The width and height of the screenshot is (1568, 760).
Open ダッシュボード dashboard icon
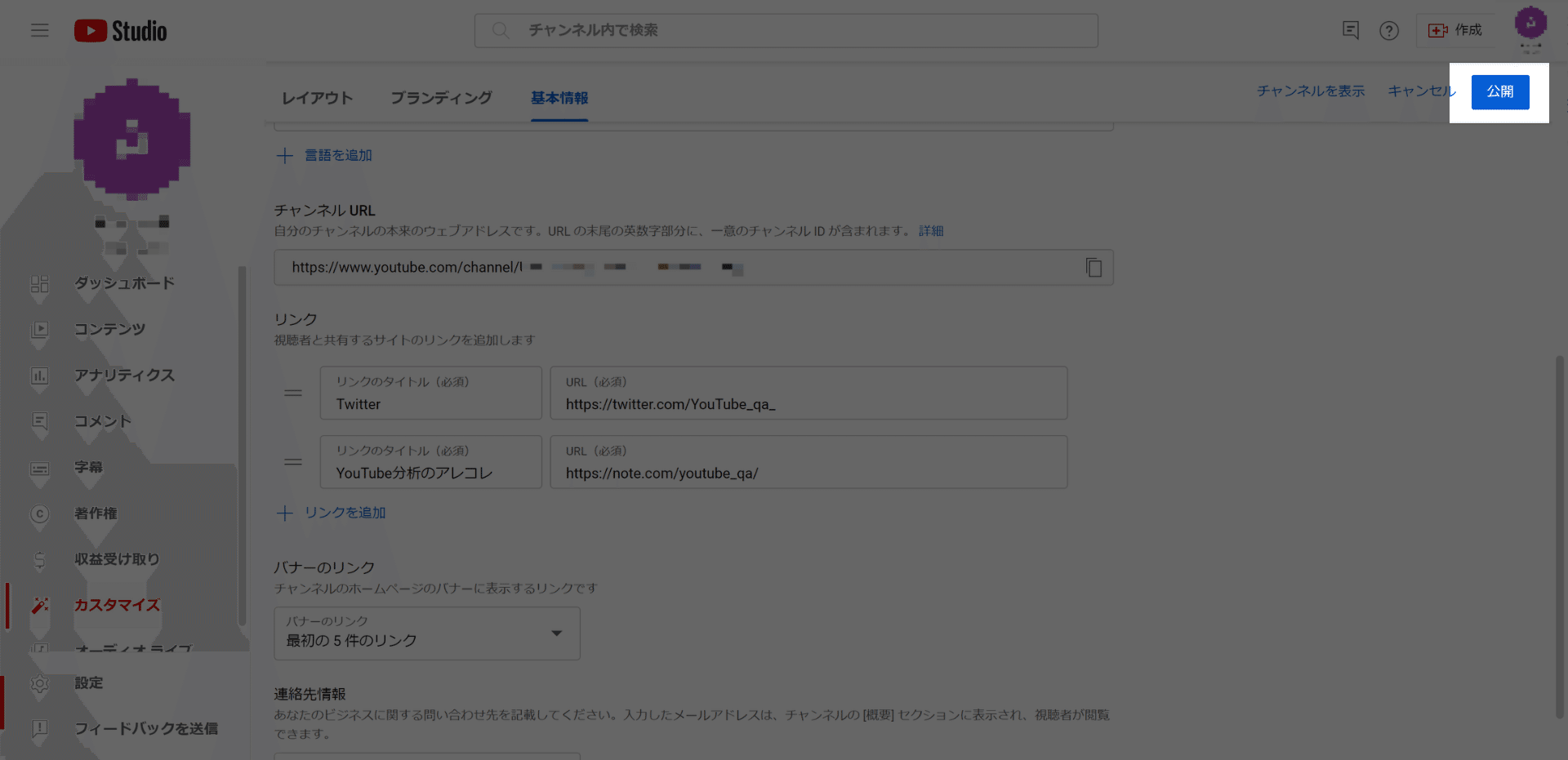[x=39, y=283]
